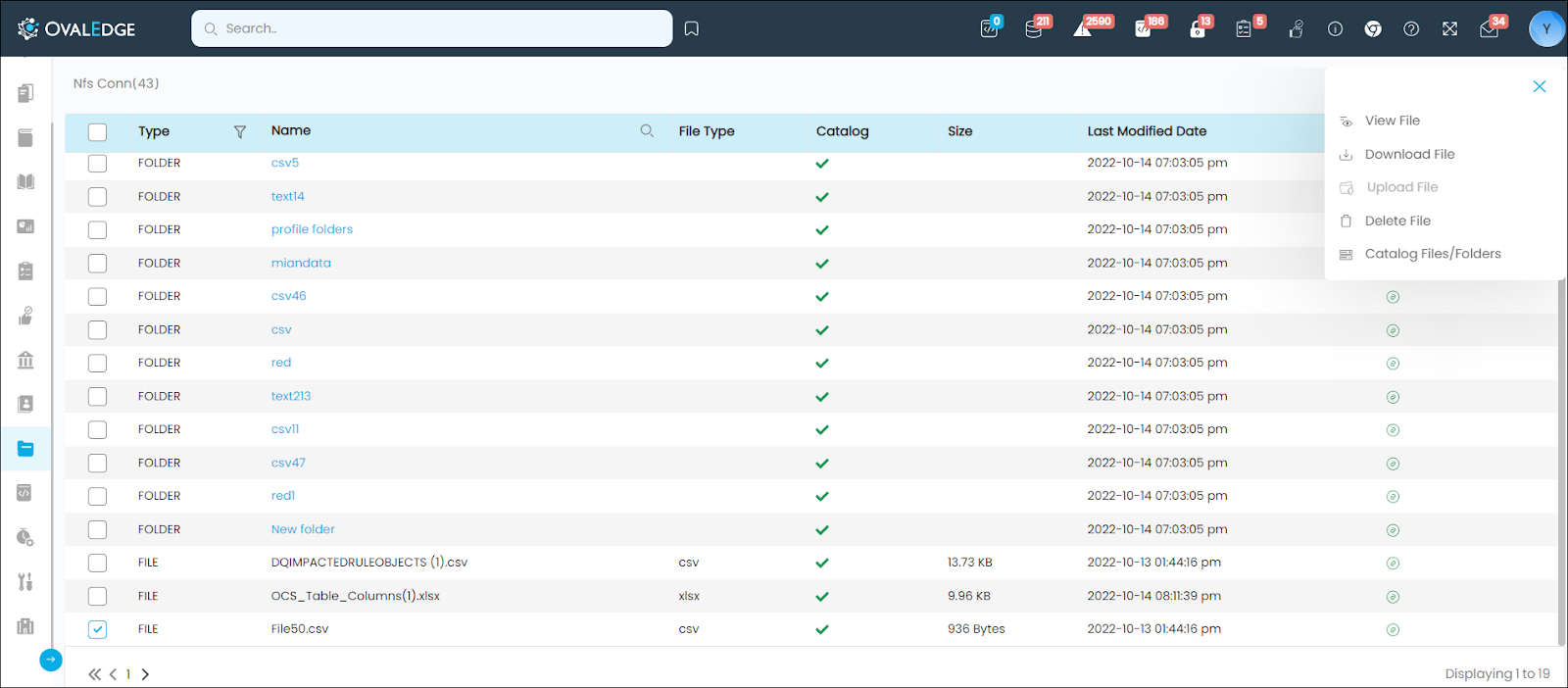Click the bookmark icon beside search box
Screen dimensions: 1568x688
pyautogui.click(x=691, y=28)
